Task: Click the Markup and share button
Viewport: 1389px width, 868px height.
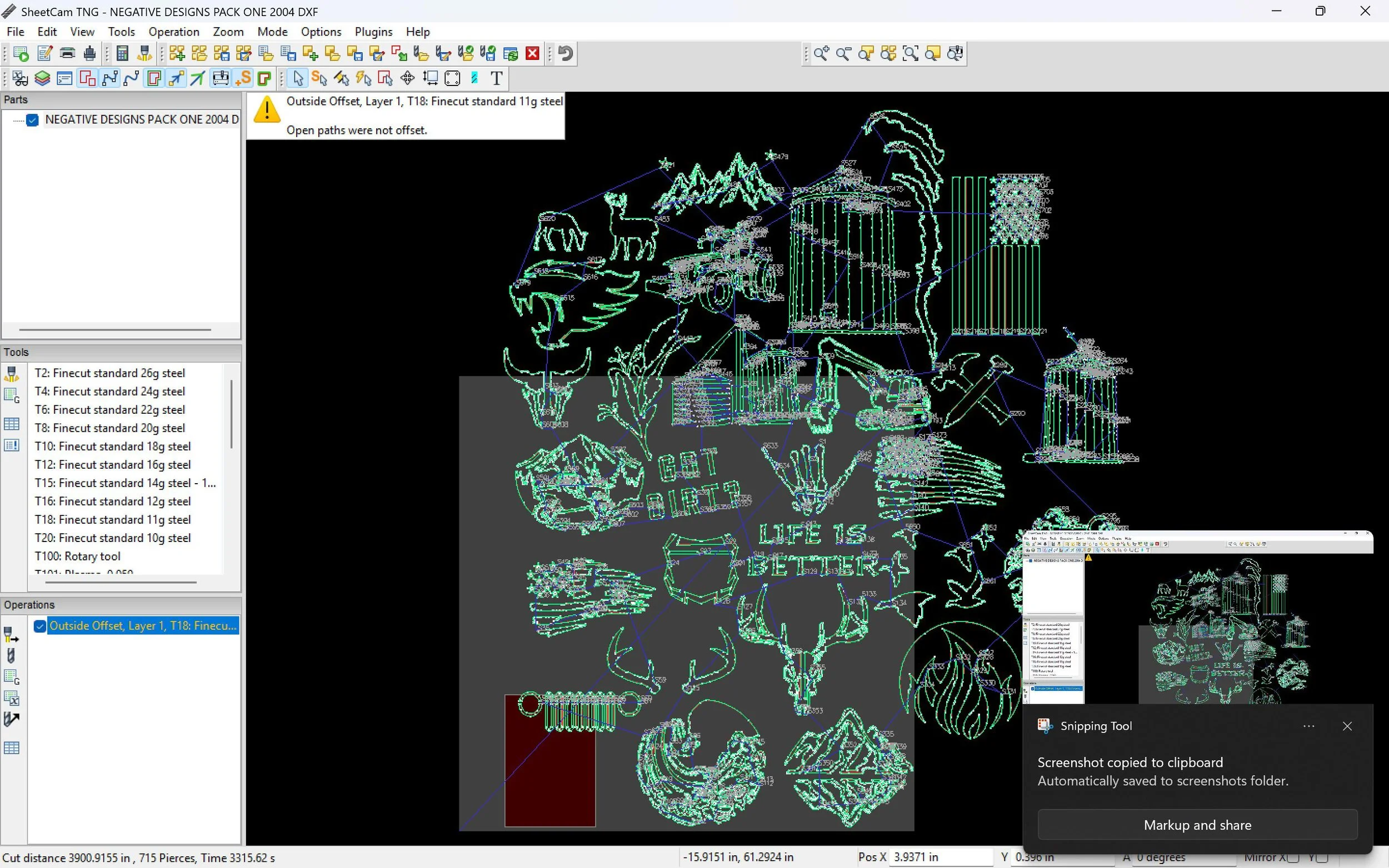Action: 1197,825
